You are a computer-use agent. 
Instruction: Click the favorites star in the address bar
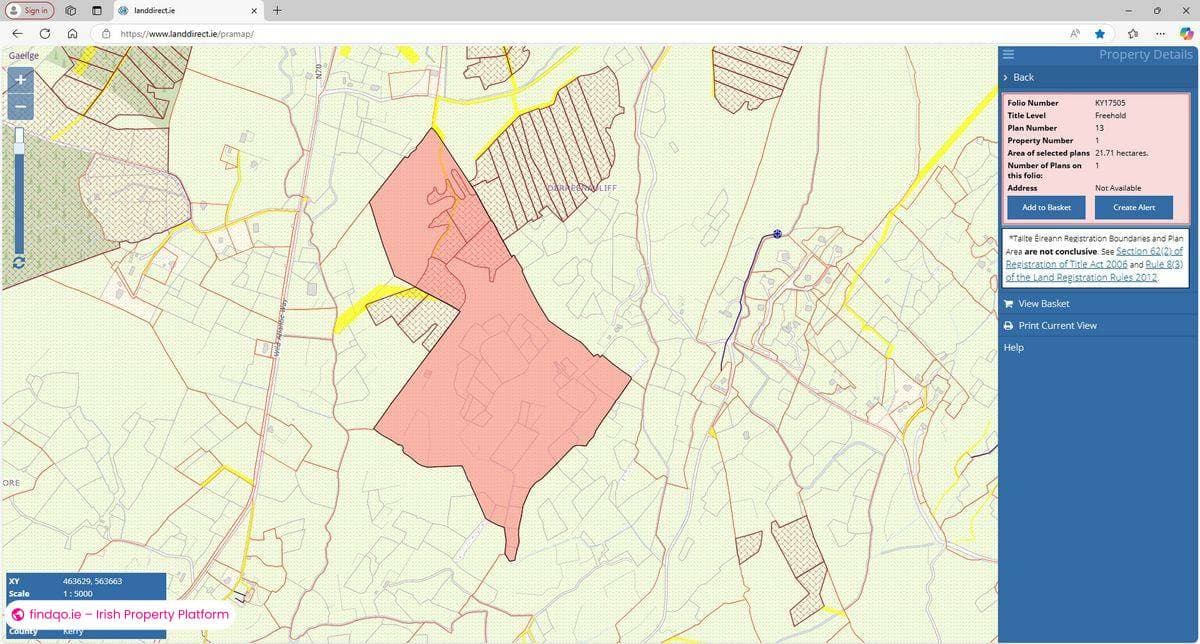[1099, 33]
